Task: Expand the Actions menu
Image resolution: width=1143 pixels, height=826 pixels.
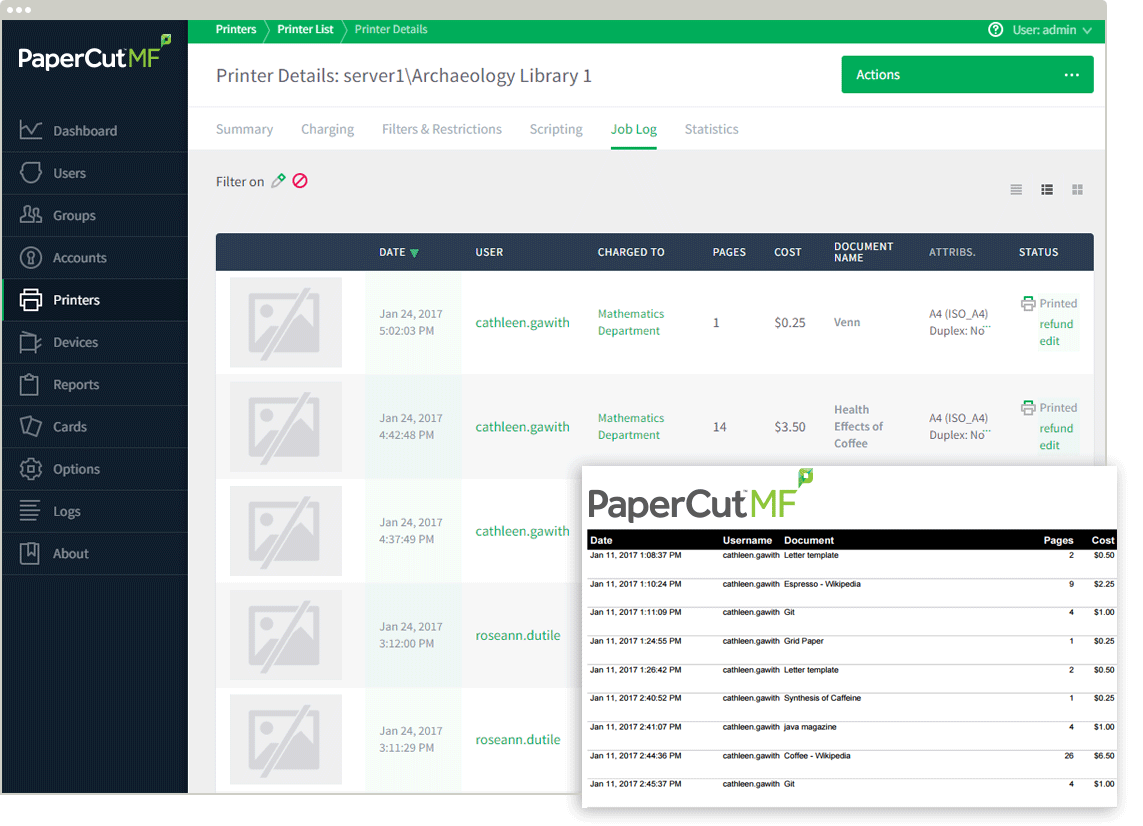Action: [967, 74]
